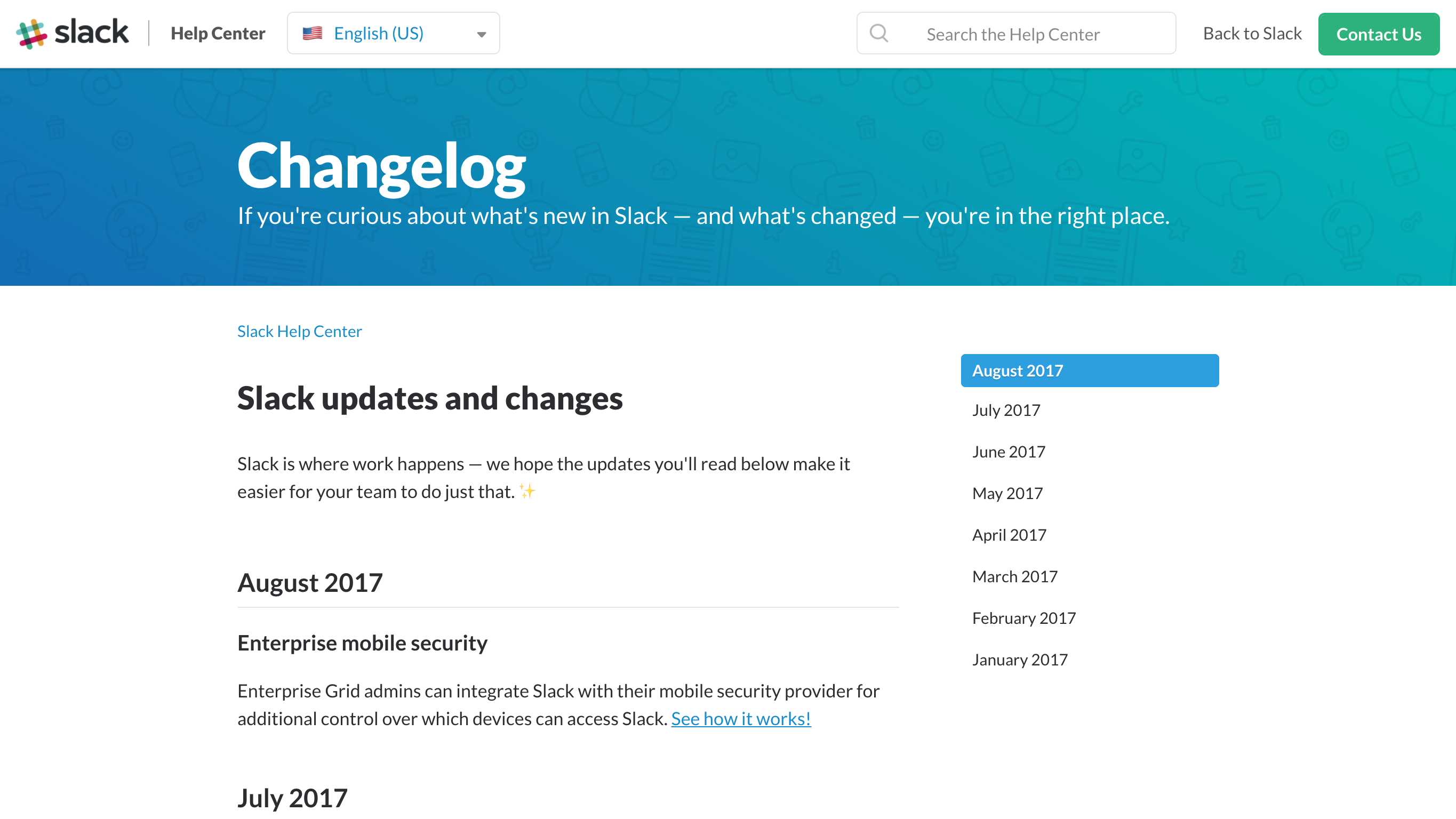
Task: Select February 2017 in the month navigation
Action: tap(1023, 618)
